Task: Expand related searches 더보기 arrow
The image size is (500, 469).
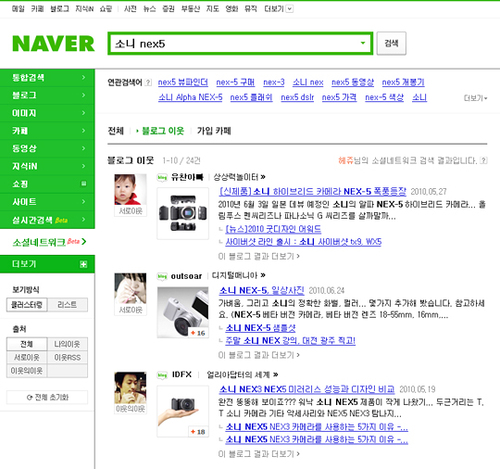Action: [x=476, y=98]
